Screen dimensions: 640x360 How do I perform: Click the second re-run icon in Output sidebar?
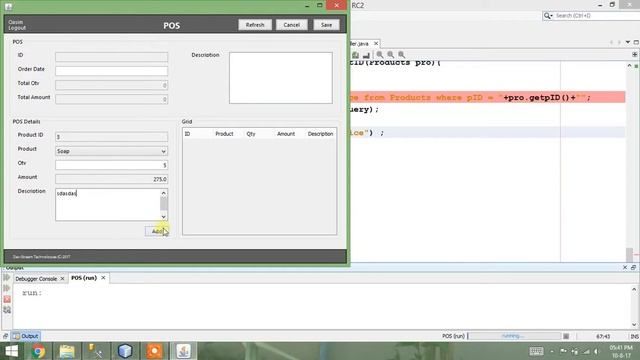click(x=7, y=289)
